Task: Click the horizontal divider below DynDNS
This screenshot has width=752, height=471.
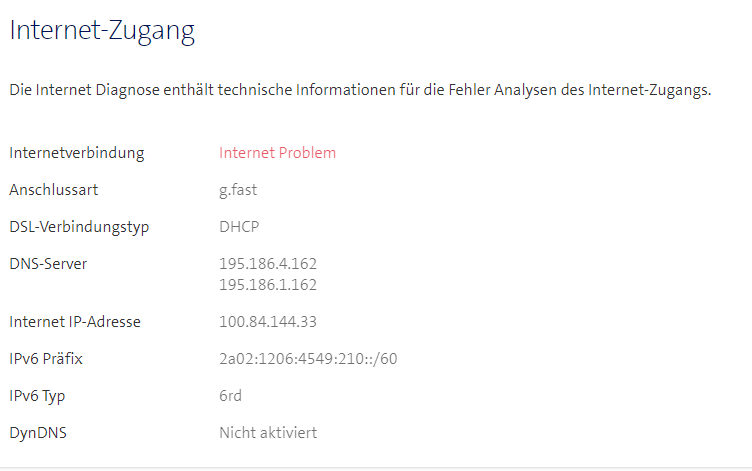Action: tap(376, 466)
